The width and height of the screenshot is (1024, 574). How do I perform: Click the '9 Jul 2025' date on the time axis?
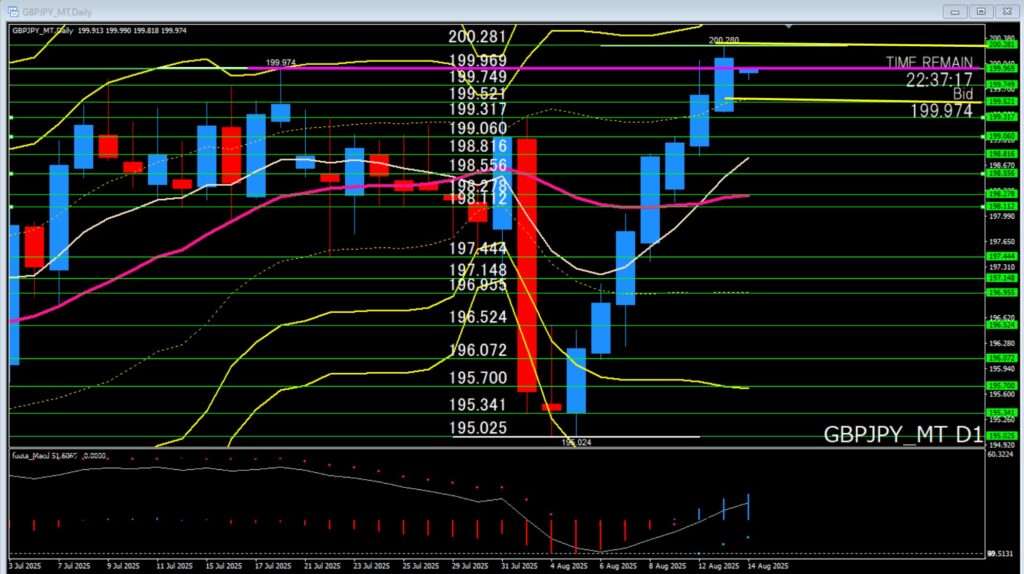coord(123,566)
